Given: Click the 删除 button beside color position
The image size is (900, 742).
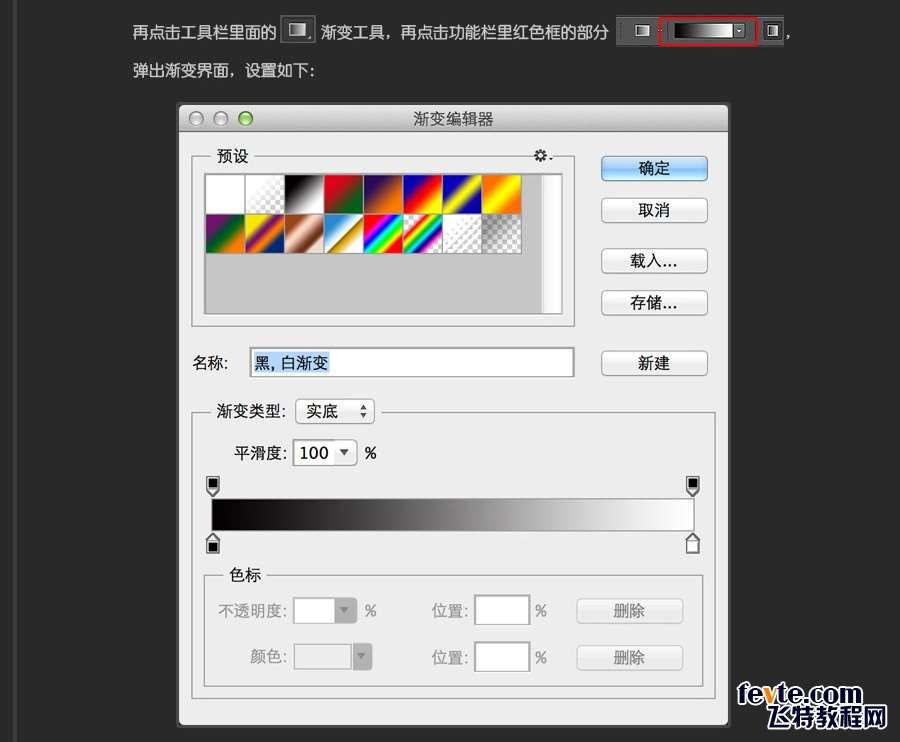Looking at the screenshot, I should coord(630,657).
